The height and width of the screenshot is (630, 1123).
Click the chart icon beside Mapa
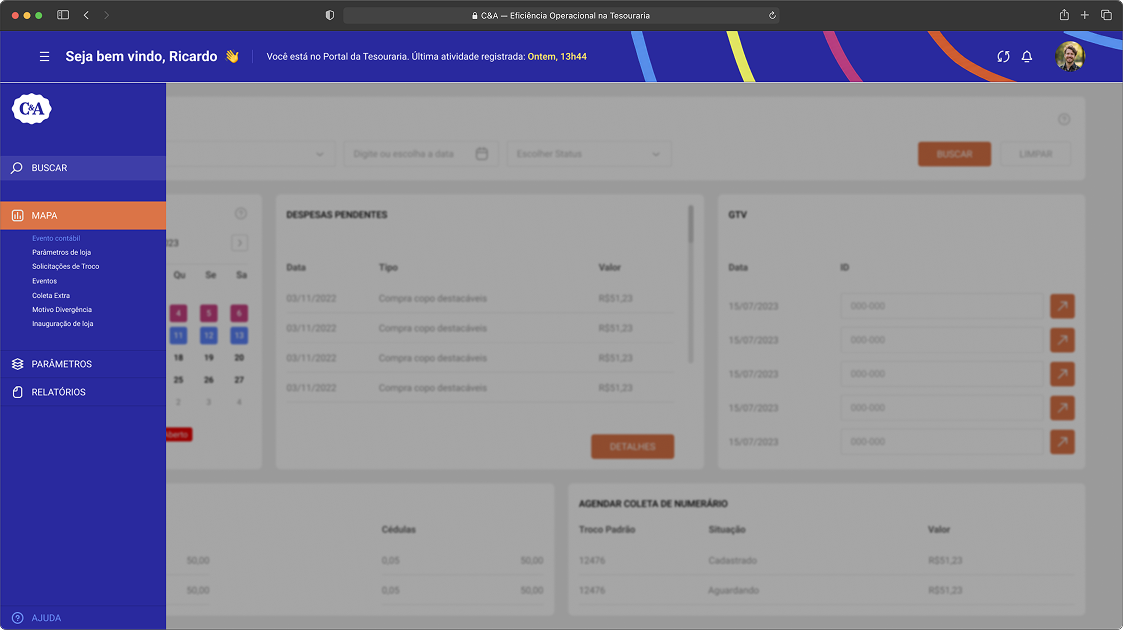click(x=17, y=215)
